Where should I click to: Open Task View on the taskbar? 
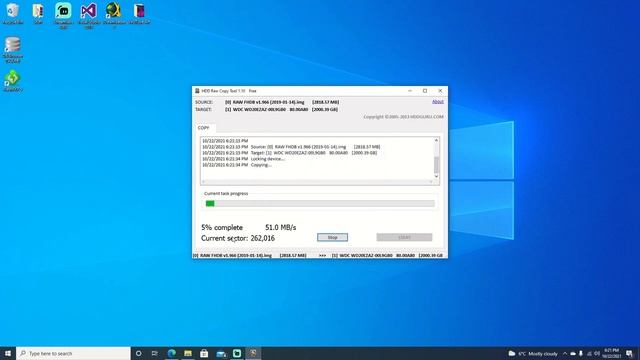point(155,353)
